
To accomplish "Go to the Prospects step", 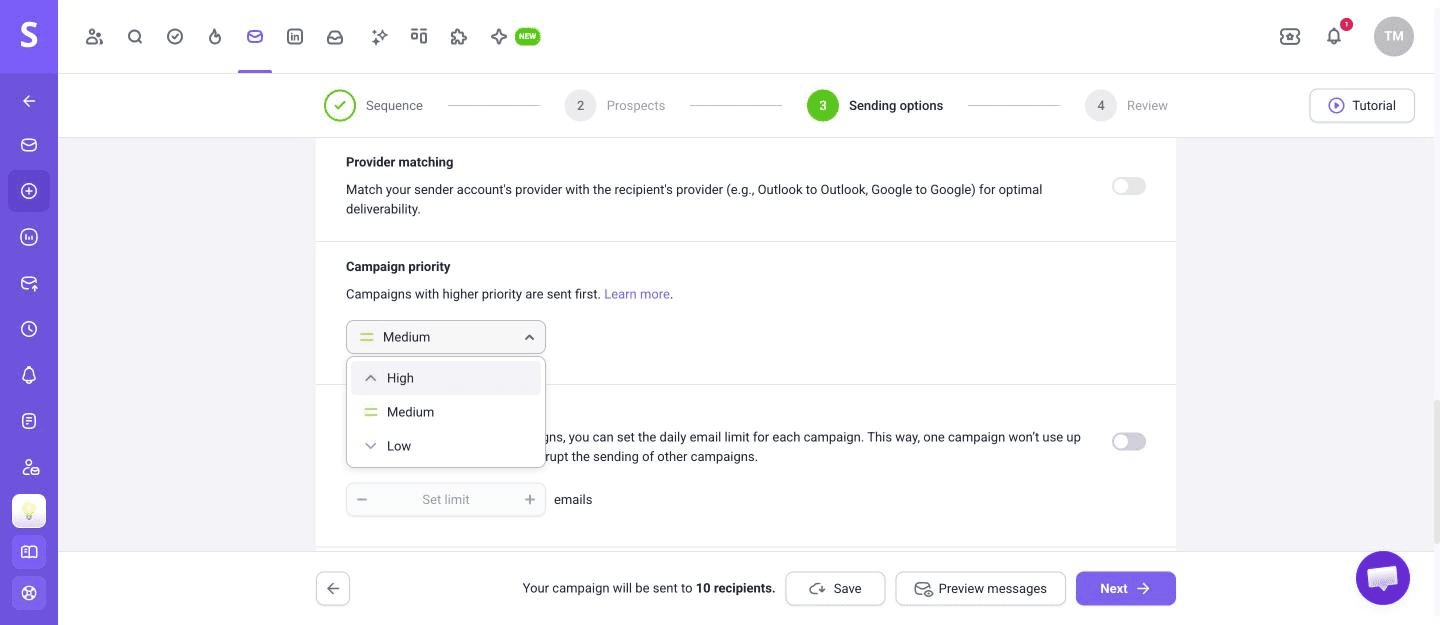I will pyautogui.click(x=615, y=105).
